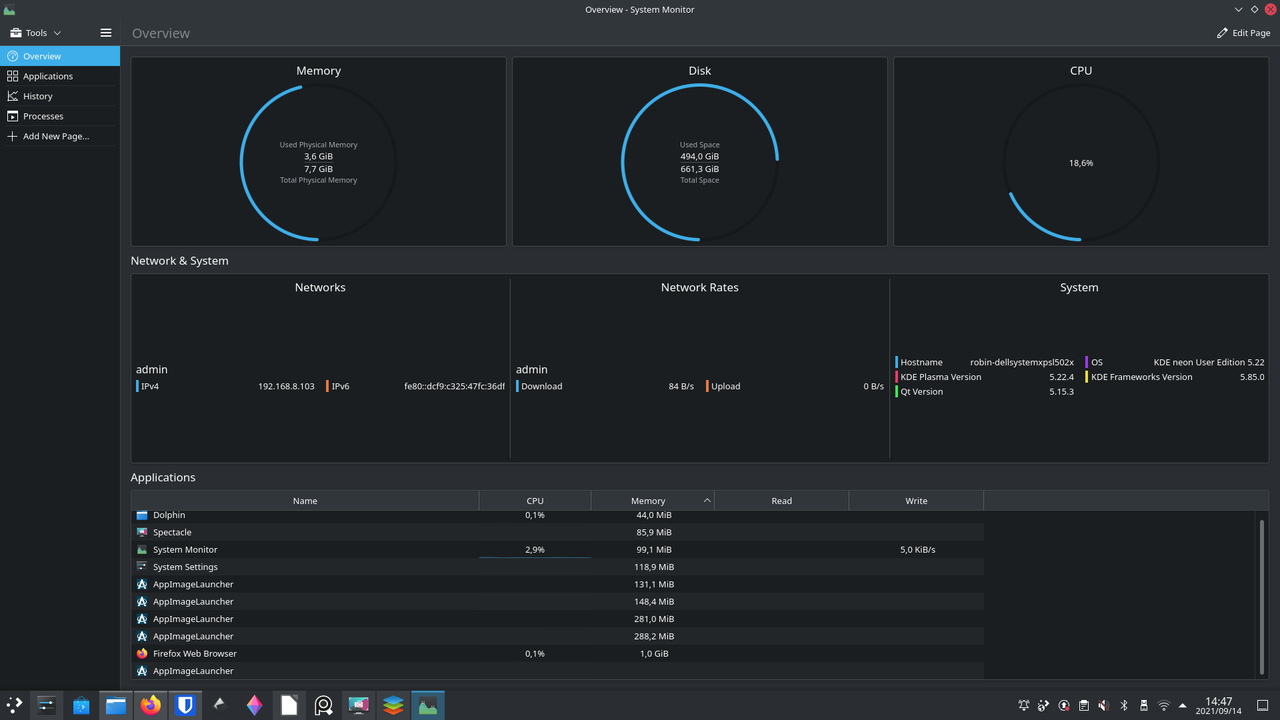The image size is (1280, 720).
Task: Switch to System Monitor taskbar entry
Action: pyautogui.click(x=428, y=706)
